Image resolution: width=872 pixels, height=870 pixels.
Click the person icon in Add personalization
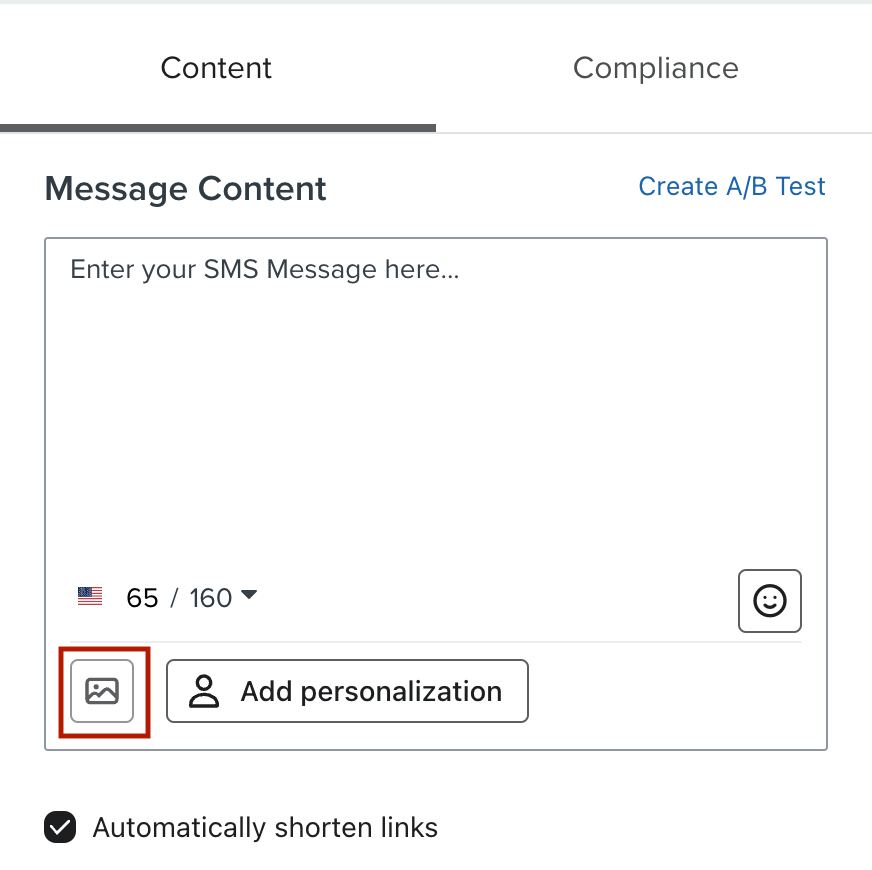pyautogui.click(x=204, y=691)
